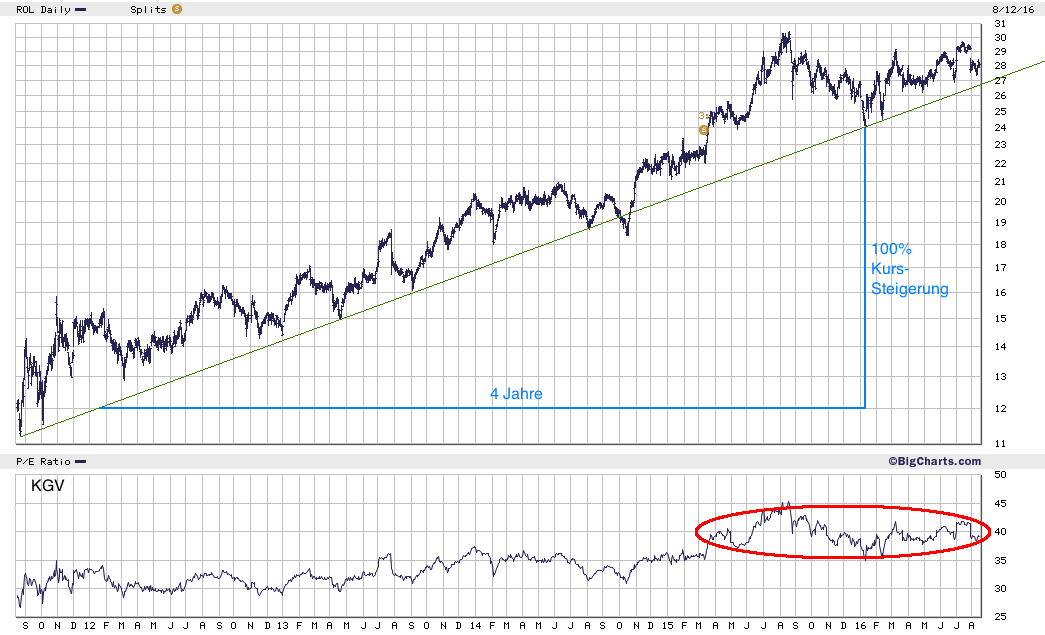The height and width of the screenshot is (635, 1045).
Task: Click the Splits legend icon at top
Action: pos(177,9)
